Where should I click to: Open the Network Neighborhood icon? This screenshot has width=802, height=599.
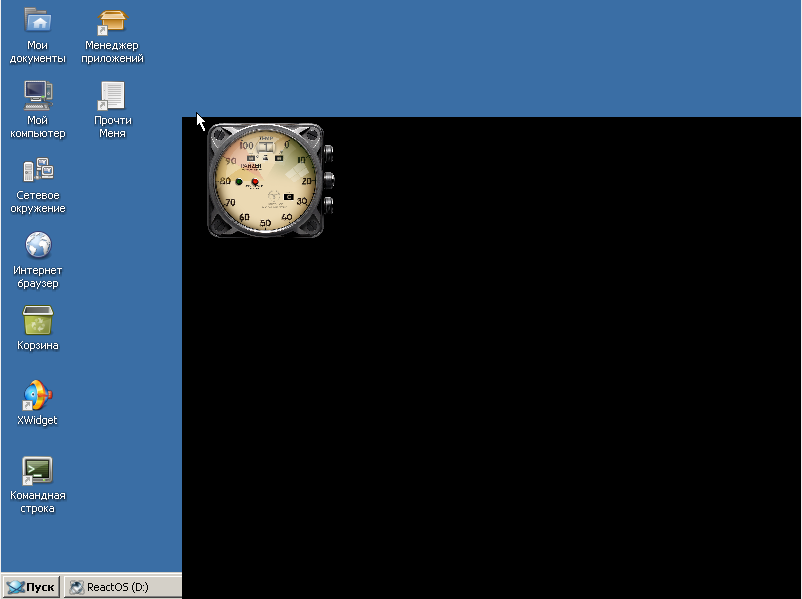38,170
